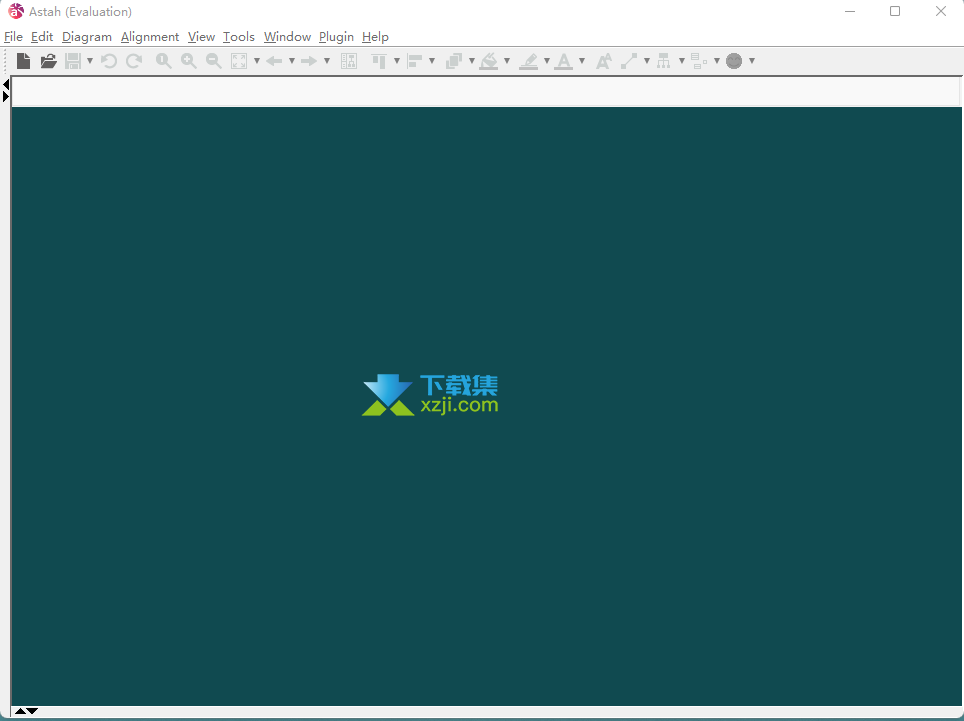Screen dimensions: 964x721
Task: Close the Astah window
Action: click(x=941, y=11)
